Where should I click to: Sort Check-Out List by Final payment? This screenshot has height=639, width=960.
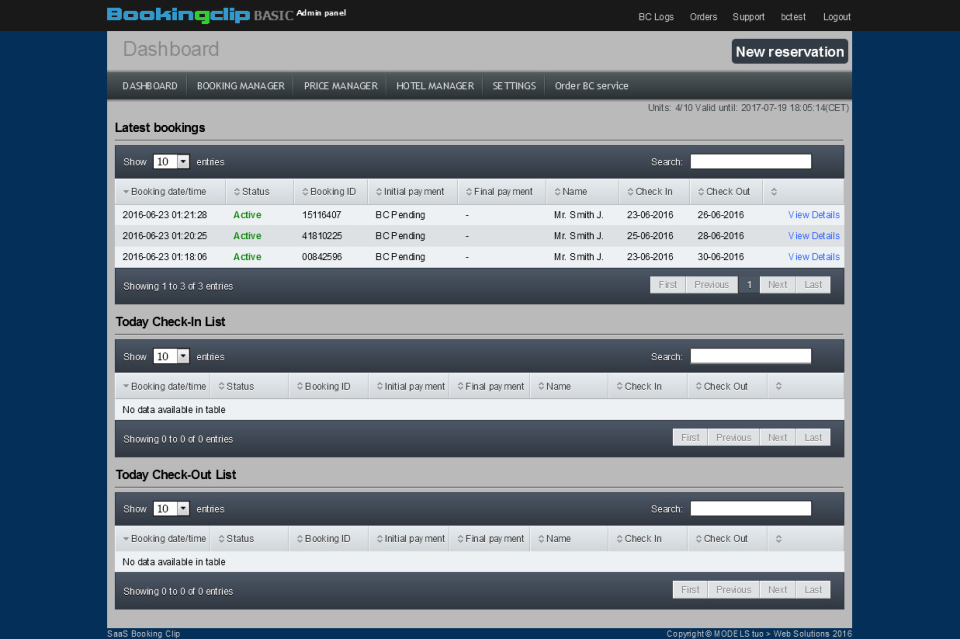[x=494, y=539]
